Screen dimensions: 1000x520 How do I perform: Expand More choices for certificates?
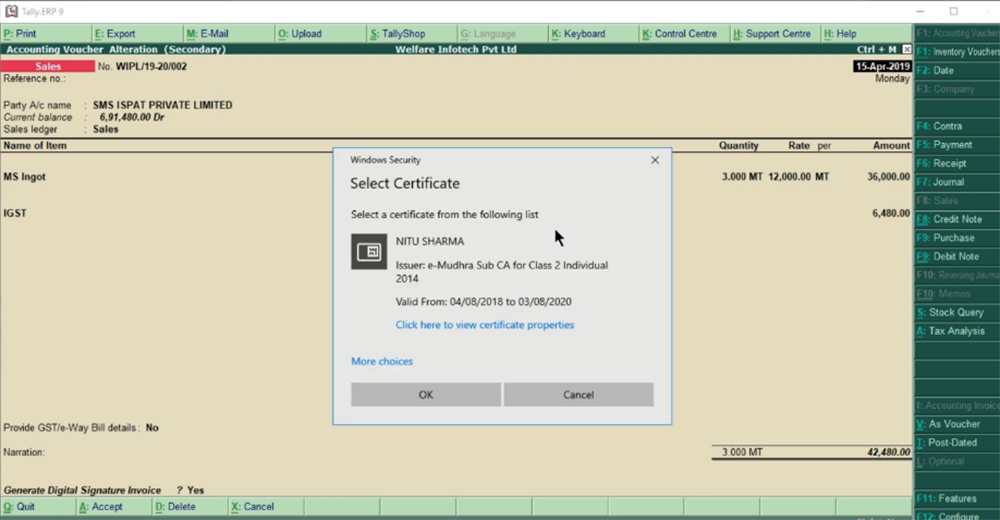[x=382, y=361]
